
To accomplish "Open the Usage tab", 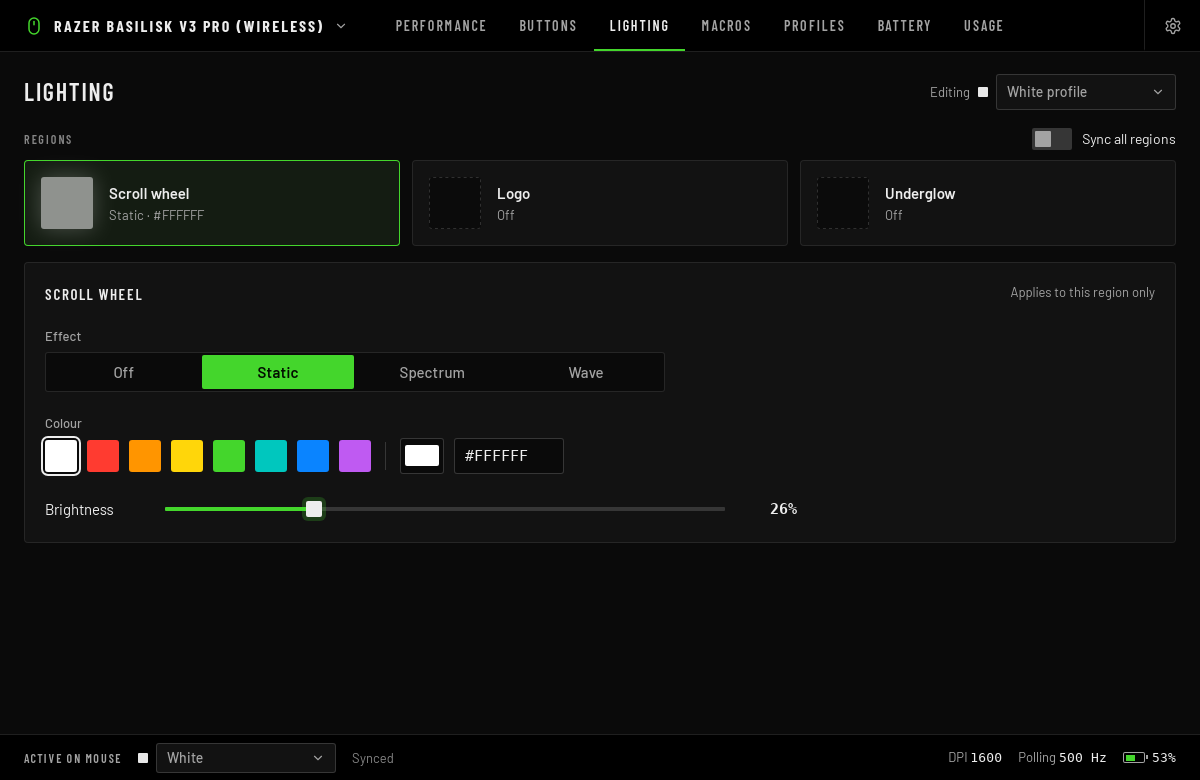I will click(x=984, y=26).
